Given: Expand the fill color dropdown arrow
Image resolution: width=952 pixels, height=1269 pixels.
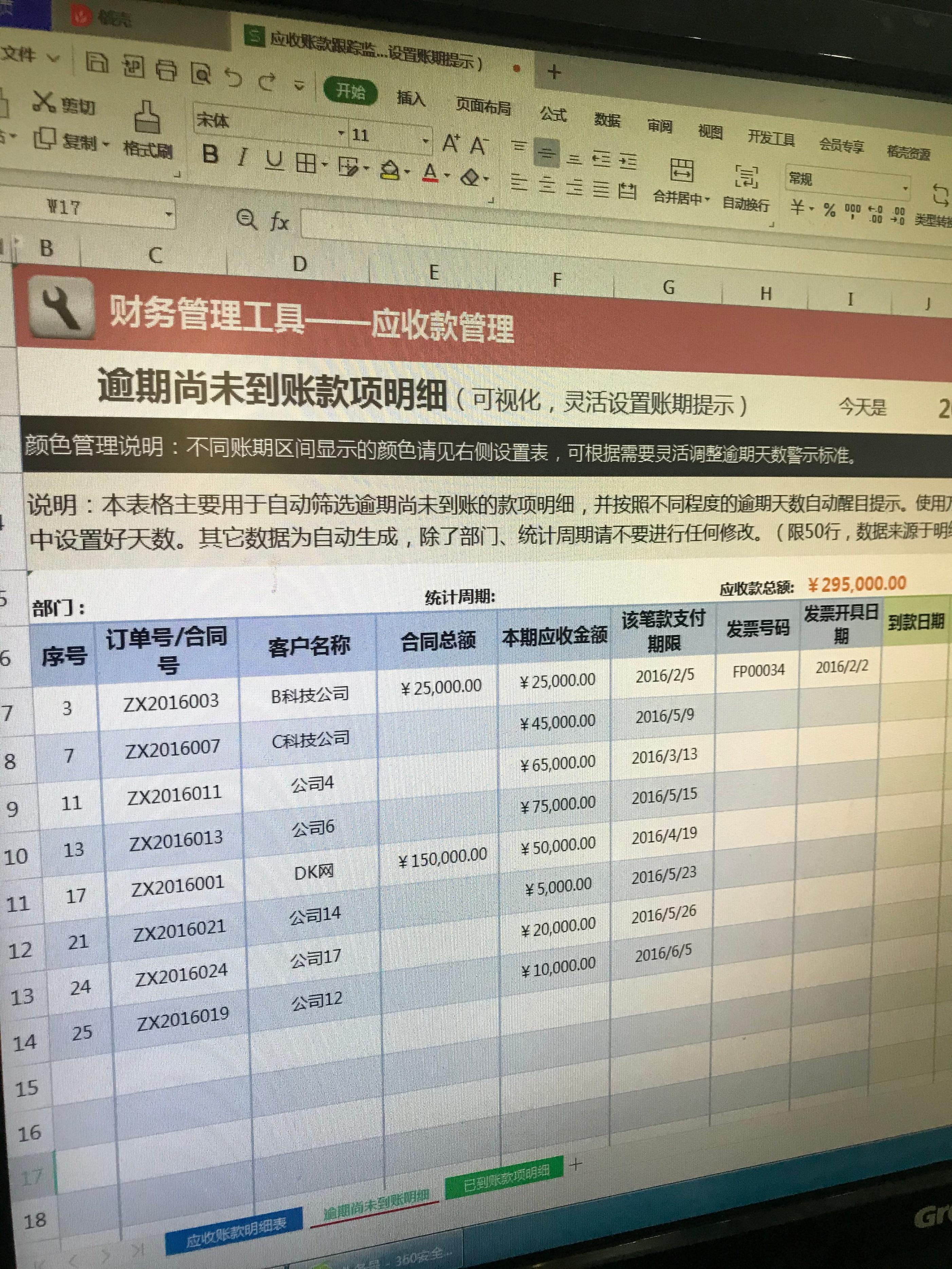Looking at the screenshot, I should [x=407, y=171].
